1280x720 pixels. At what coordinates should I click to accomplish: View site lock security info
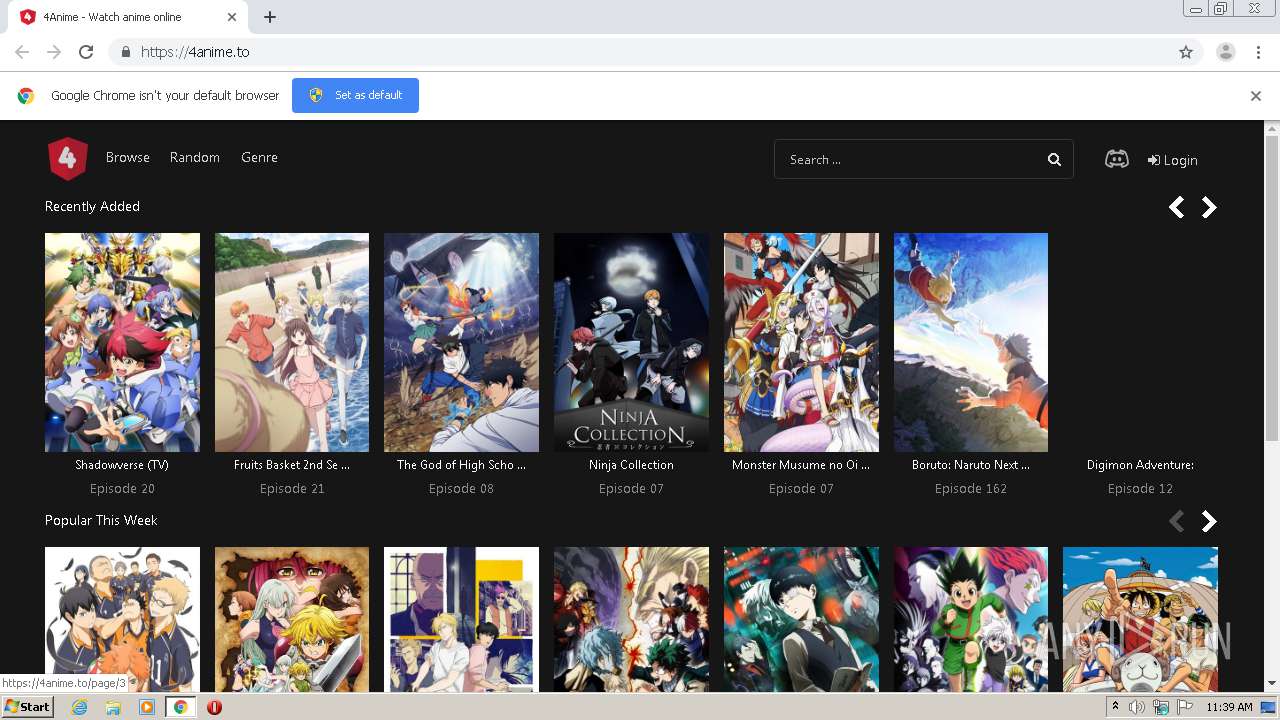tap(125, 52)
